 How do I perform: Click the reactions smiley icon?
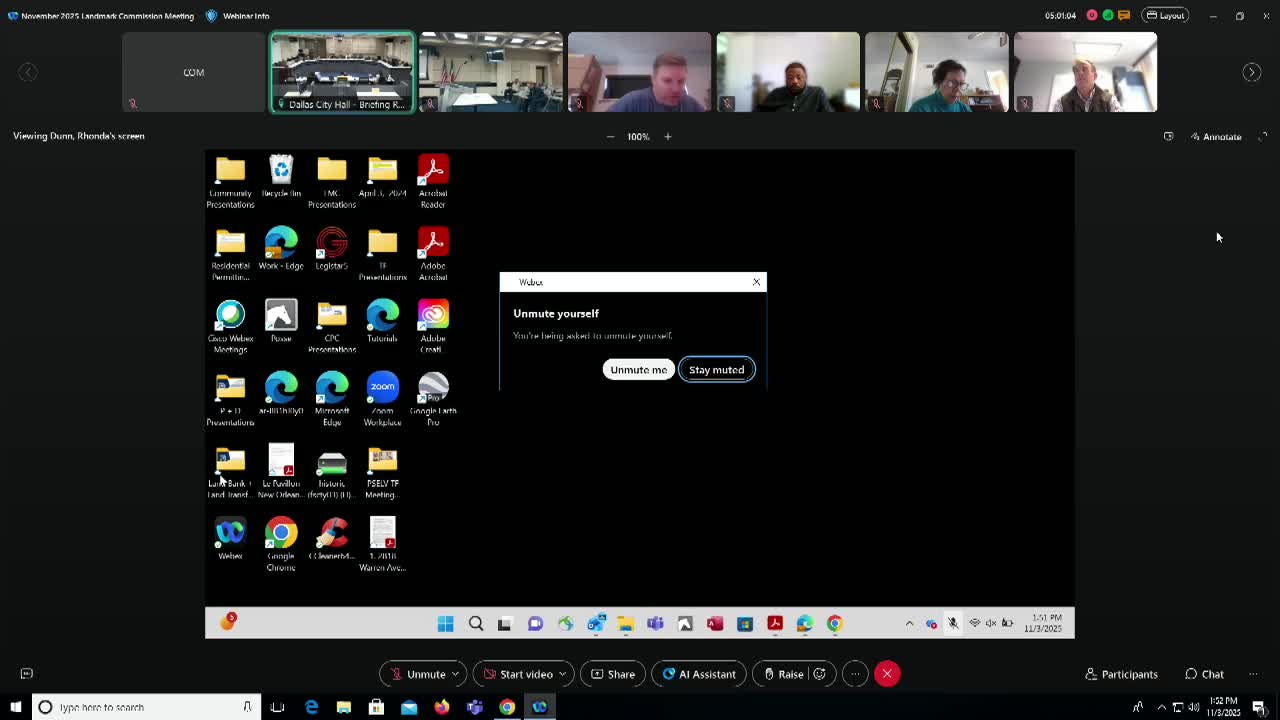point(820,674)
